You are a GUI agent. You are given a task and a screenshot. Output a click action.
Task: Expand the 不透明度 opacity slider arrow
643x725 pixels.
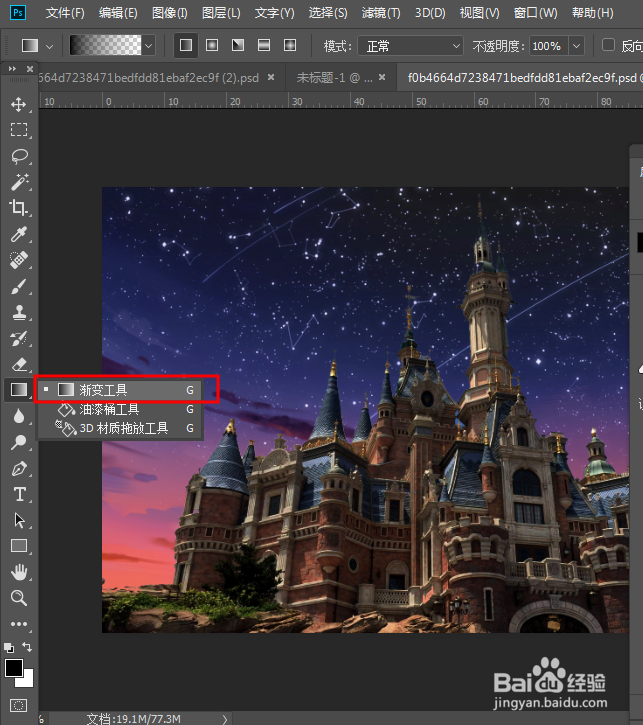click(x=576, y=46)
